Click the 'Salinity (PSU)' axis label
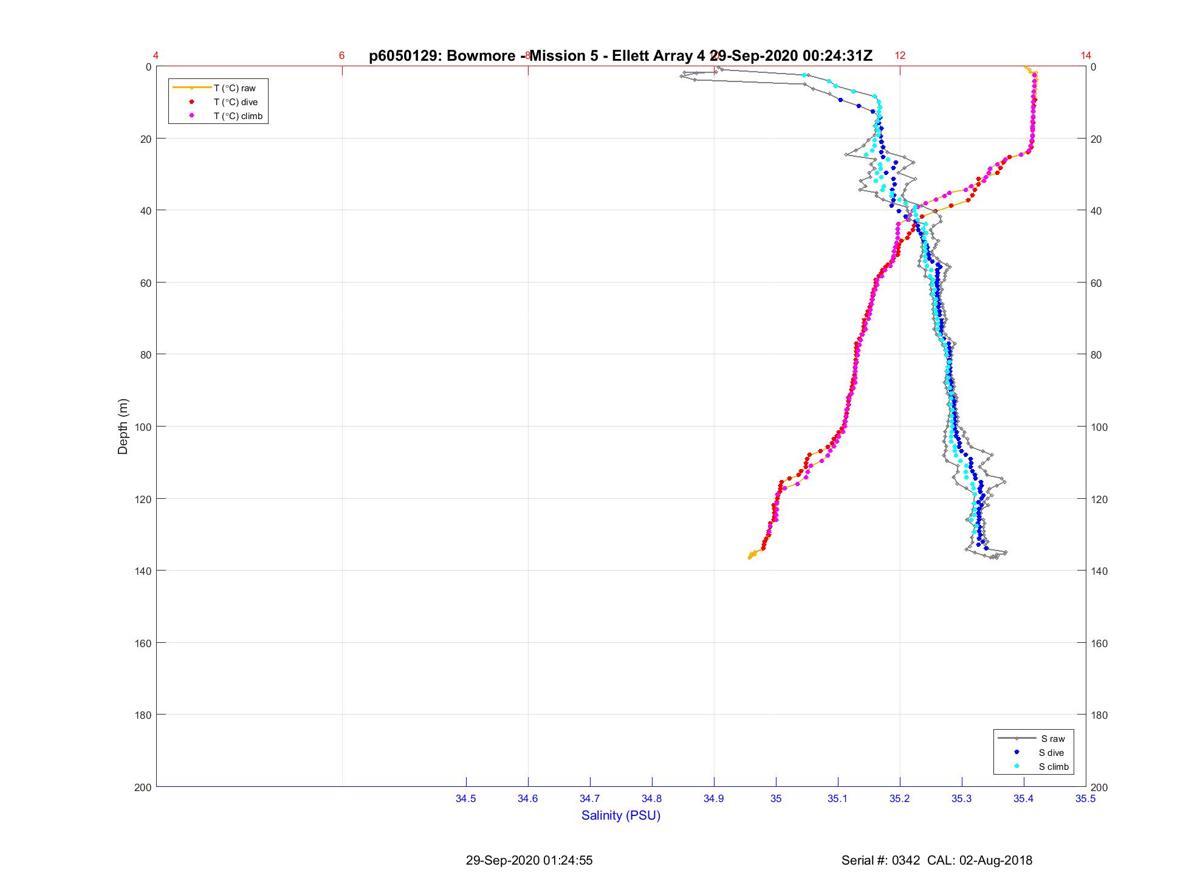This screenshot has height=885, width=1200. [x=621, y=815]
